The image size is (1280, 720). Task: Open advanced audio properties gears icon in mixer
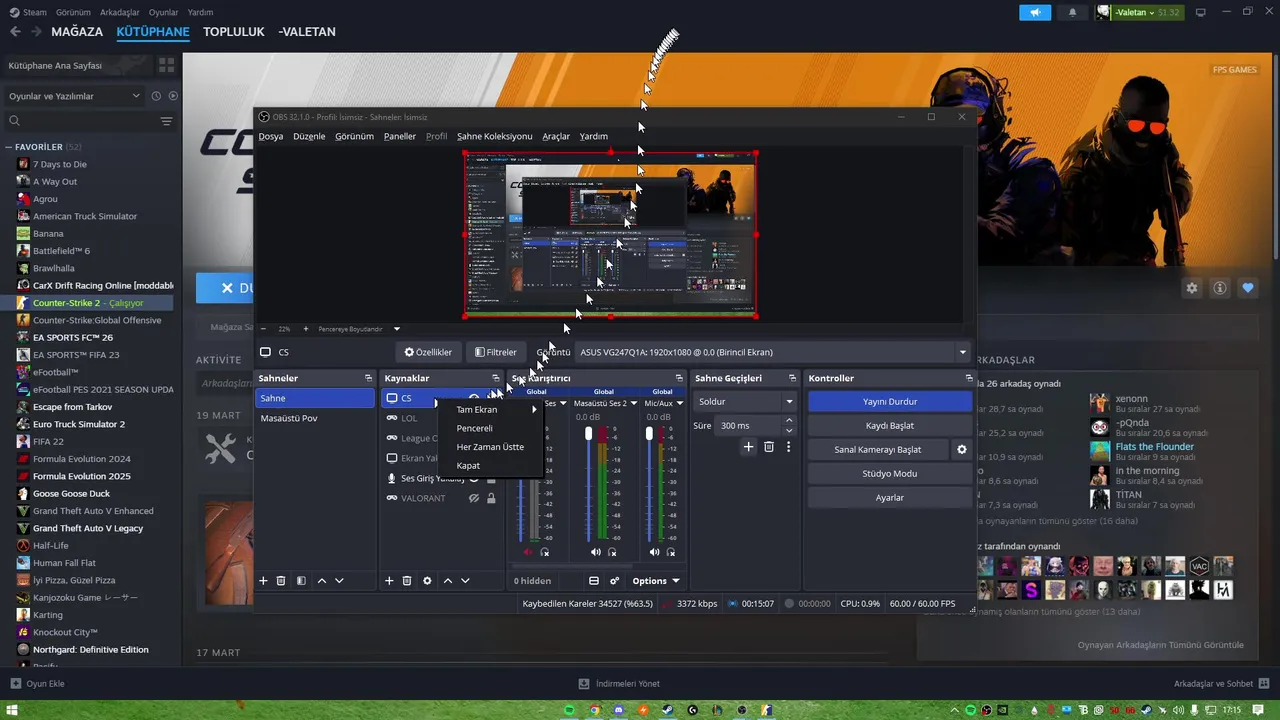point(615,581)
